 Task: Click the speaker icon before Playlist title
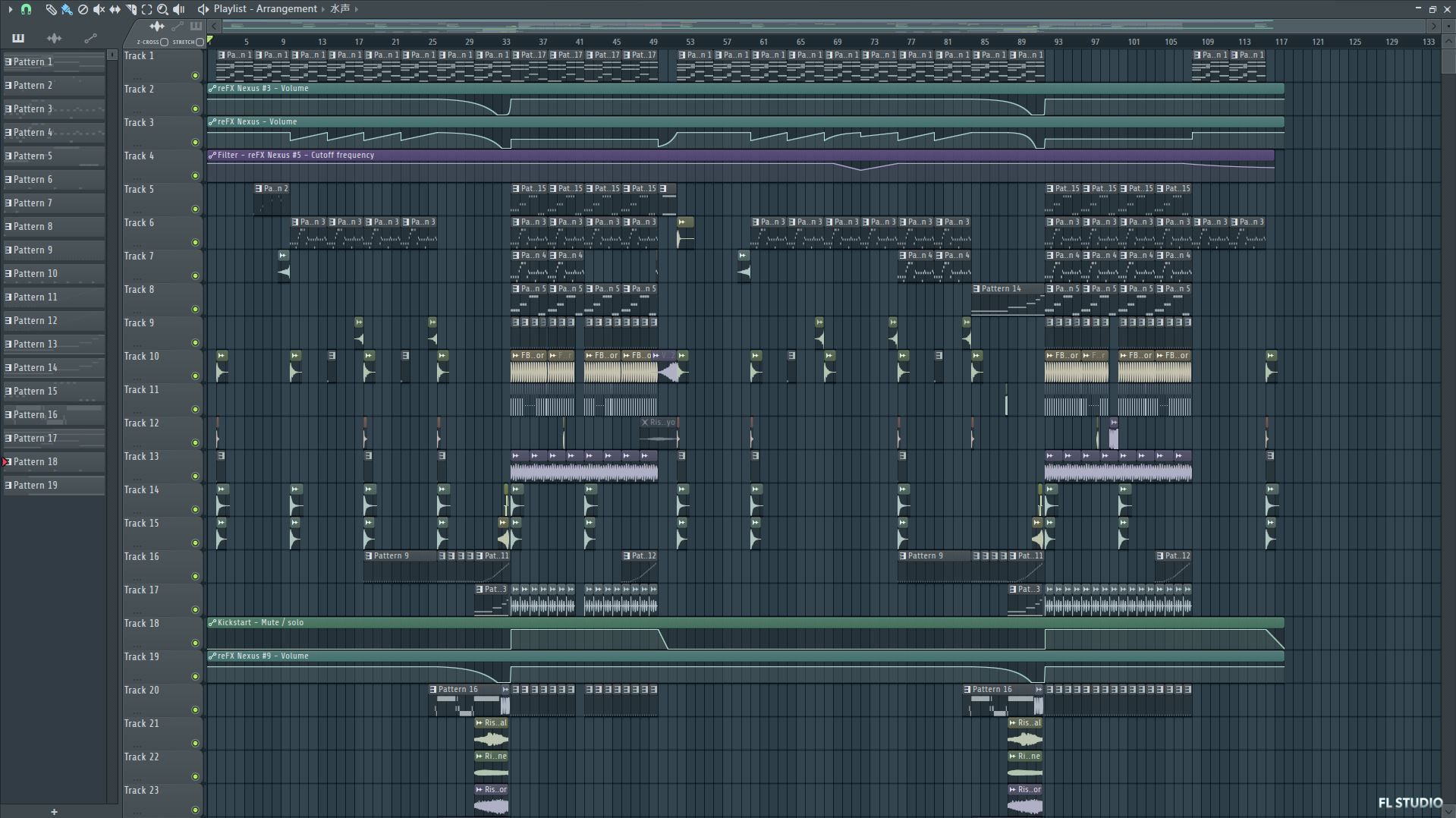pos(203,9)
